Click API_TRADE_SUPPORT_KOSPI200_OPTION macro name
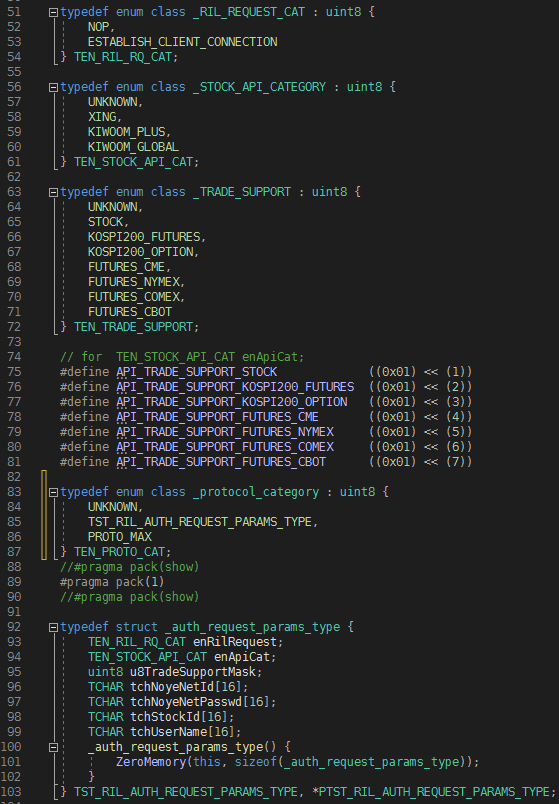Image resolution: width=559 pixels, height=804 pixels. pos(232,402)
